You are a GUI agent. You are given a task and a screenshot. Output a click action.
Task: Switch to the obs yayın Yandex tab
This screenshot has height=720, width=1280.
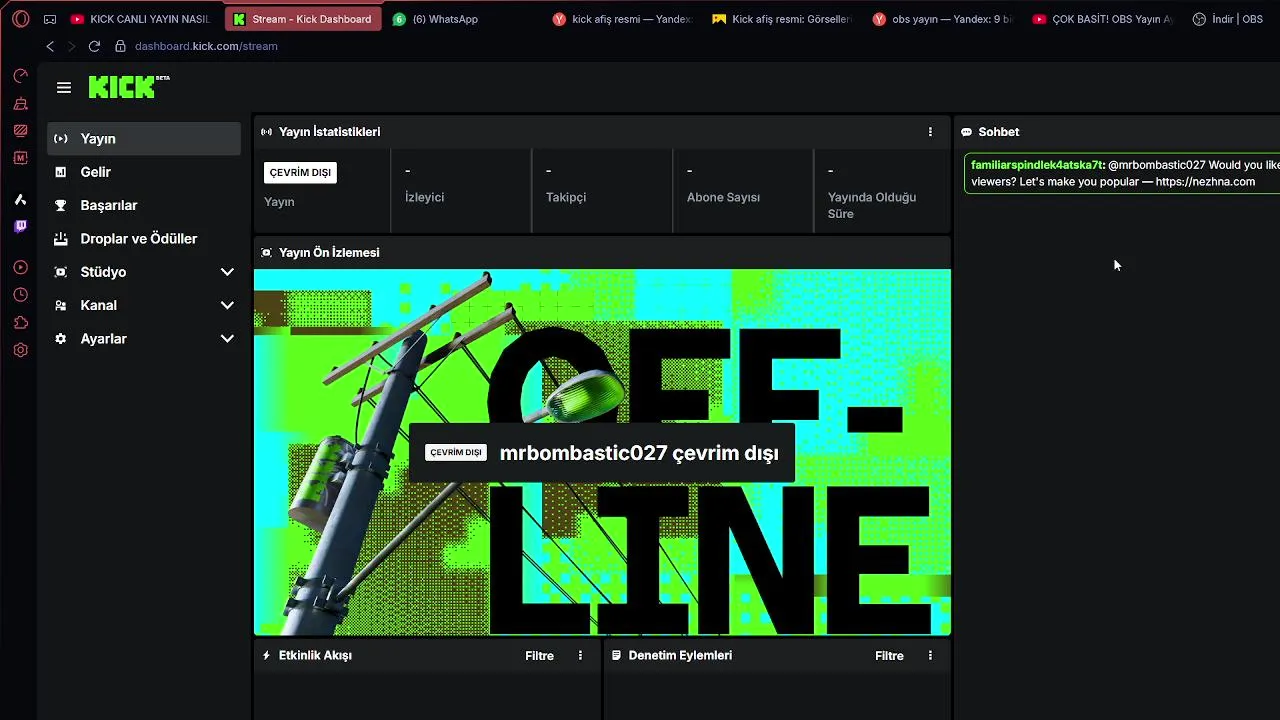pos(942,19)
